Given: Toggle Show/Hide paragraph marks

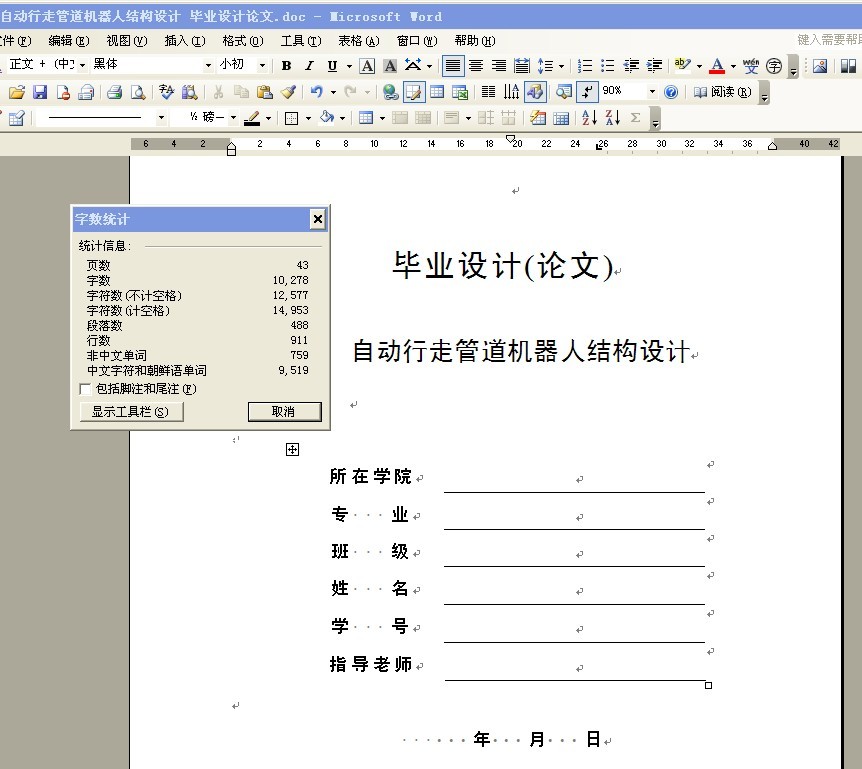Looking at the screenshot, I should pos(587,92).
